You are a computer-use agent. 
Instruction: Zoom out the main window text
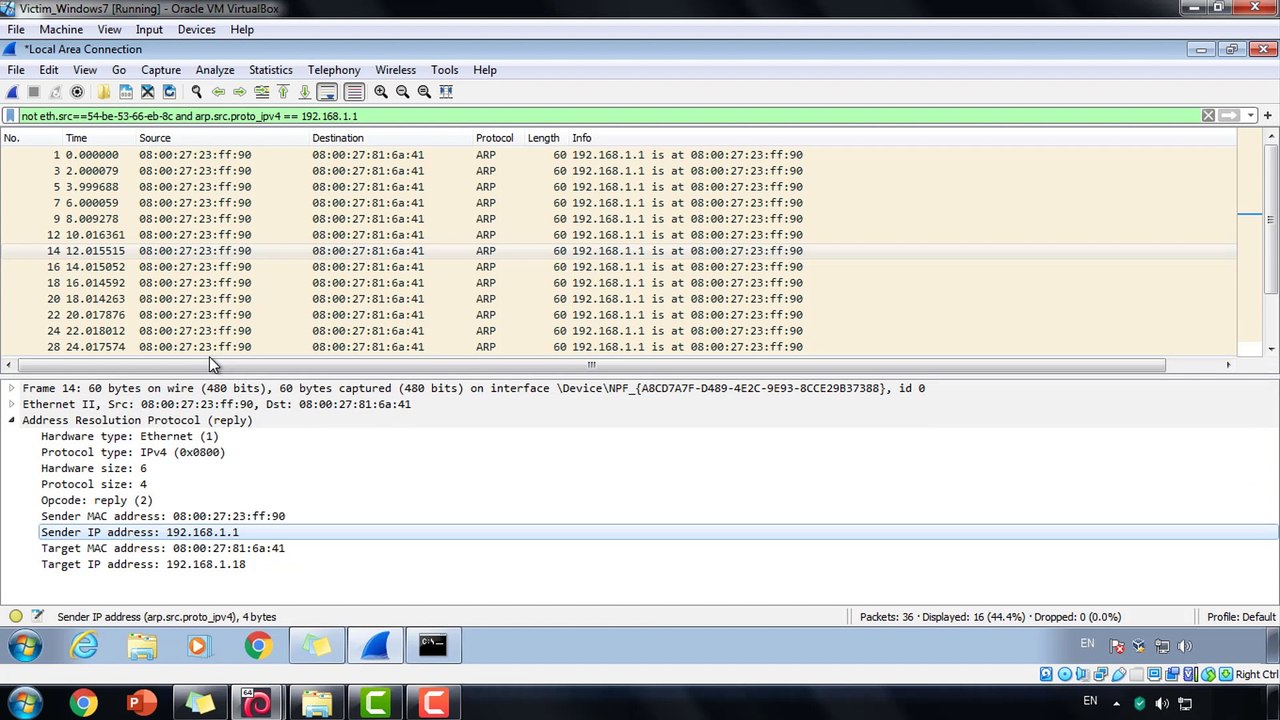coord(403,92)
